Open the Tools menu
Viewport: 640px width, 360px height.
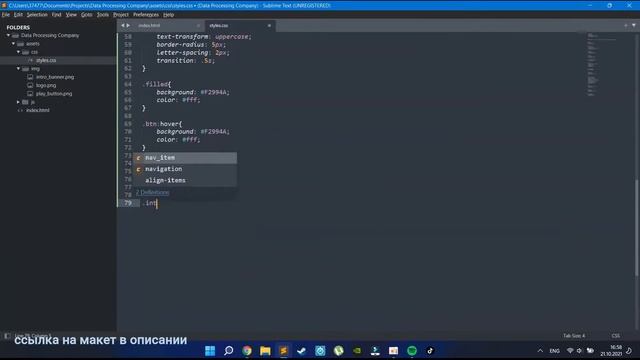[x=103, y=15]
